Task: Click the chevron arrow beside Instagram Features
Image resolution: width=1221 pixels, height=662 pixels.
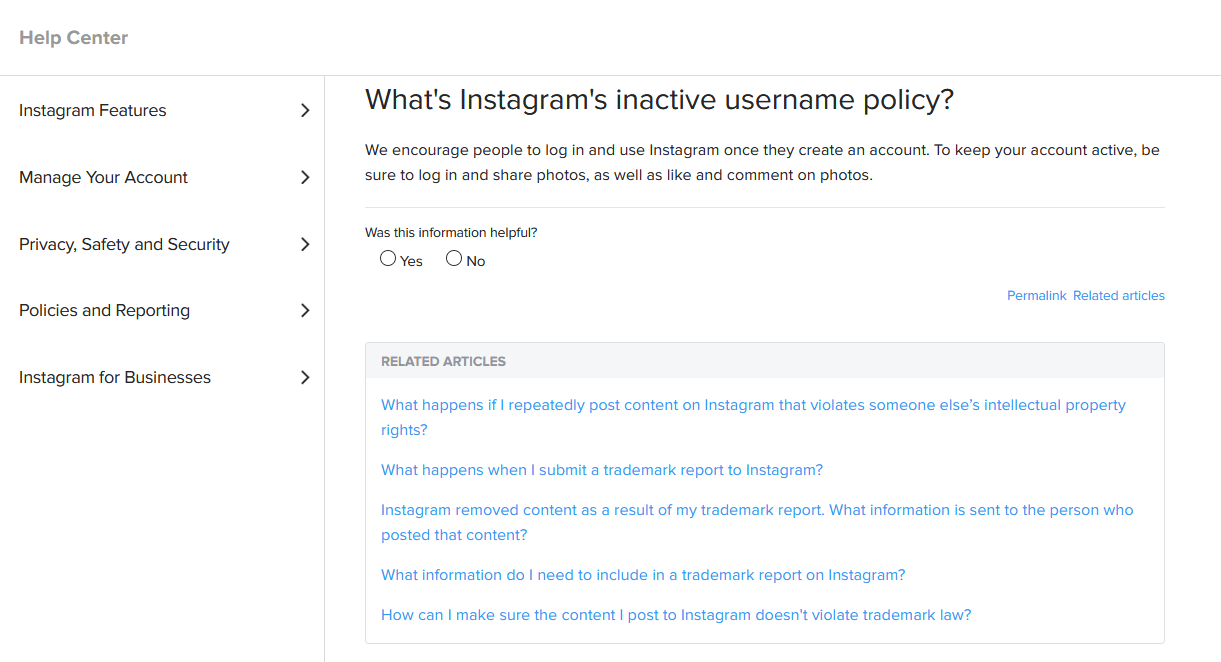Action: 306,111
